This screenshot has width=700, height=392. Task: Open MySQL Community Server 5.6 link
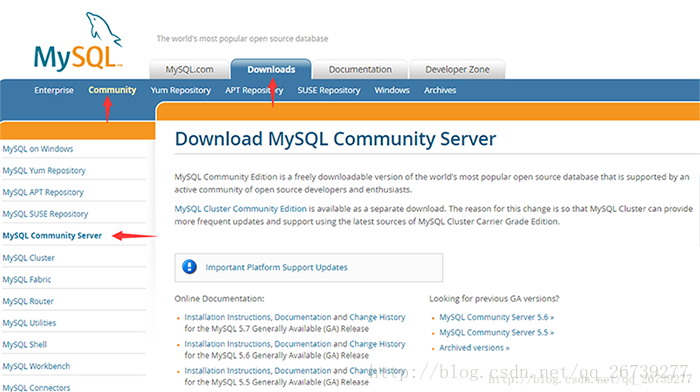496,317
